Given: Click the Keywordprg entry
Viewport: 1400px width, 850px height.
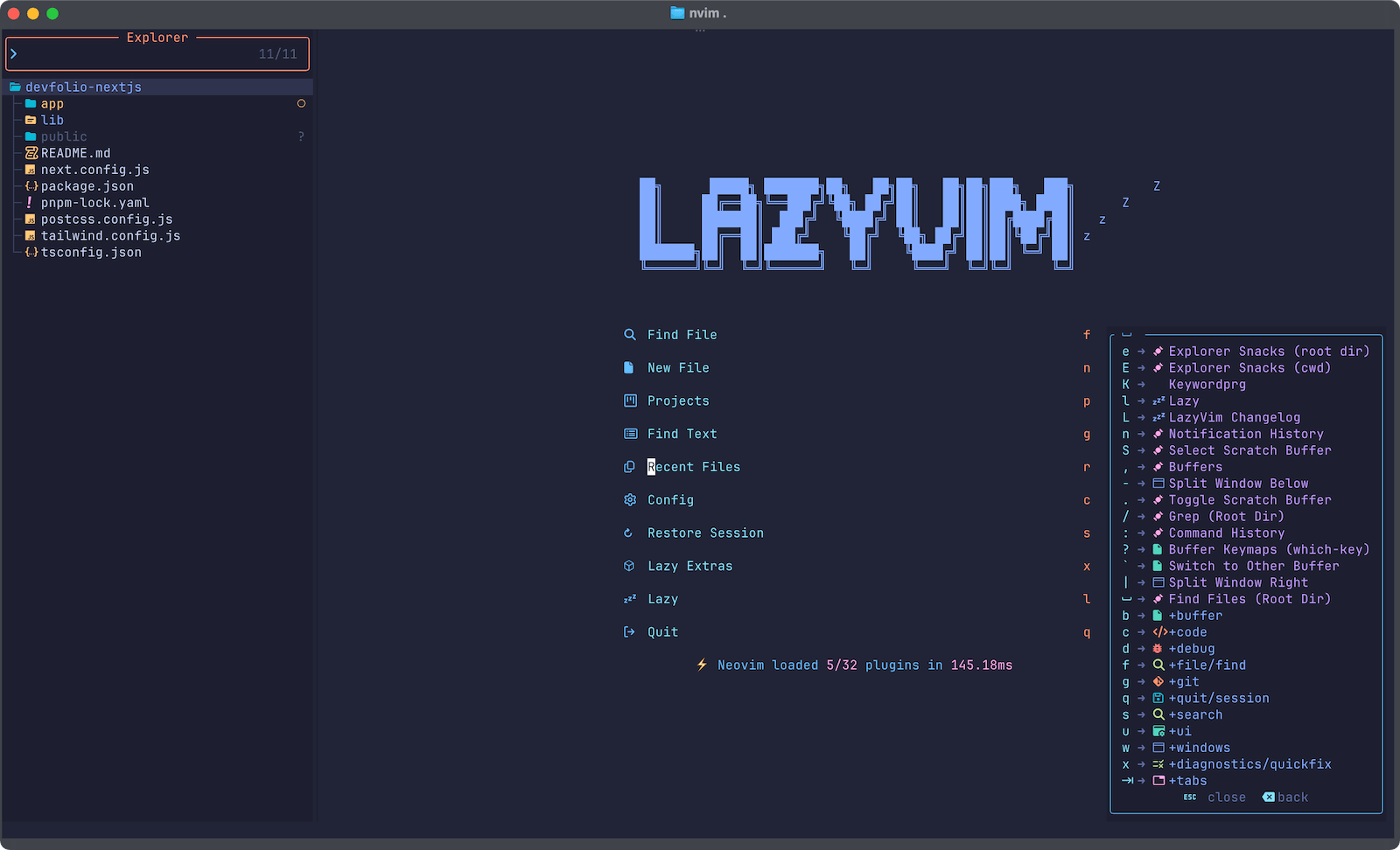Looking at the screenshot, I should click(1207, 385).
